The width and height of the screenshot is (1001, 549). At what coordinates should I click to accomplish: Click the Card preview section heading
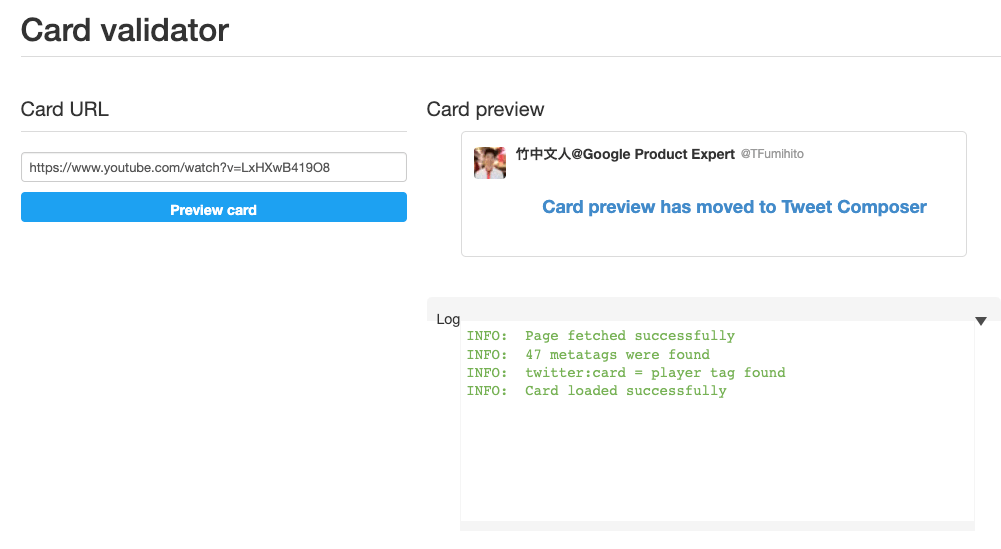click(x=485, y=109)
